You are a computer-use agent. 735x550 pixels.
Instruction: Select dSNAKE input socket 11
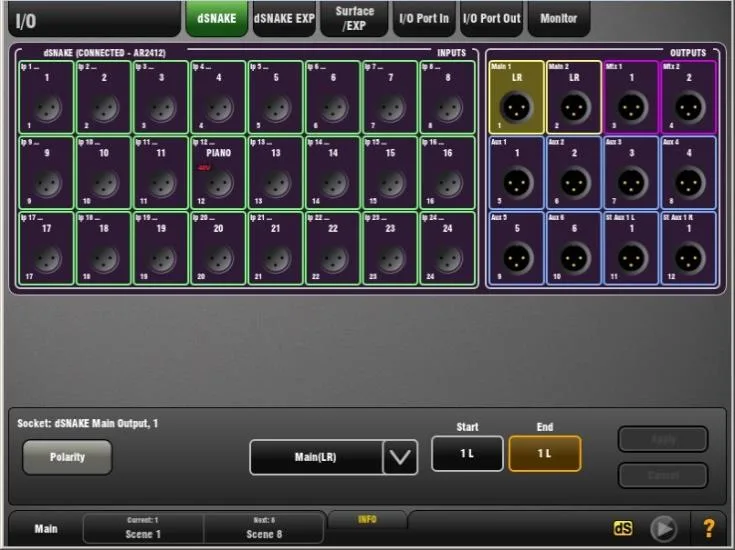click(x=161, y=173)
